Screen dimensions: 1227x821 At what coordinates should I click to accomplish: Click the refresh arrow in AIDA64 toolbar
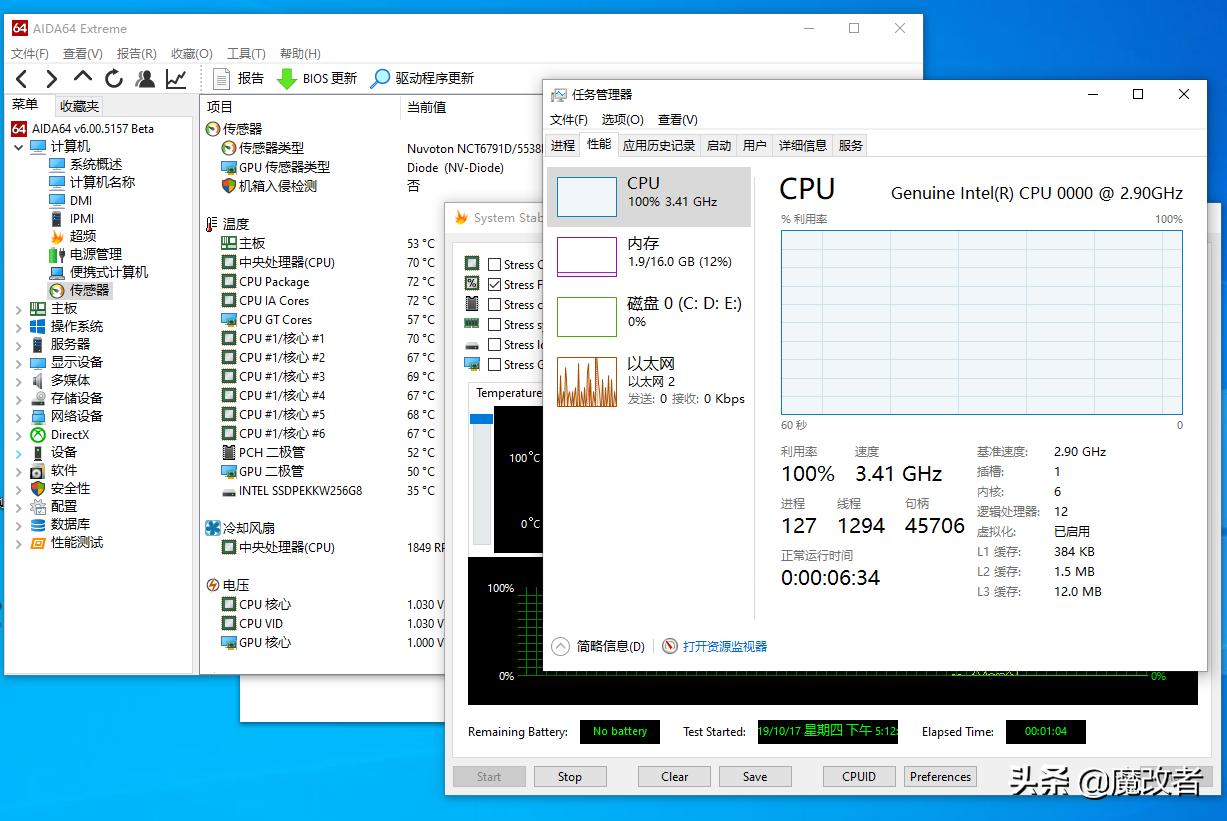click(x=114, y=78)
